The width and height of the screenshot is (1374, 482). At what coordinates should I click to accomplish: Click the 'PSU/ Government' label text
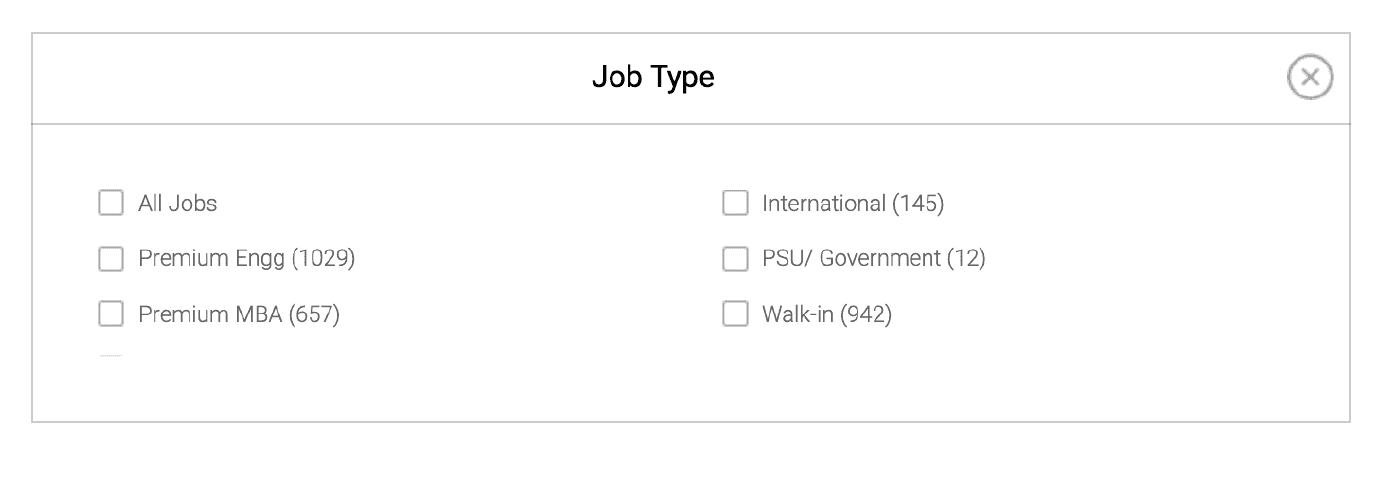(x=850, y=259)
